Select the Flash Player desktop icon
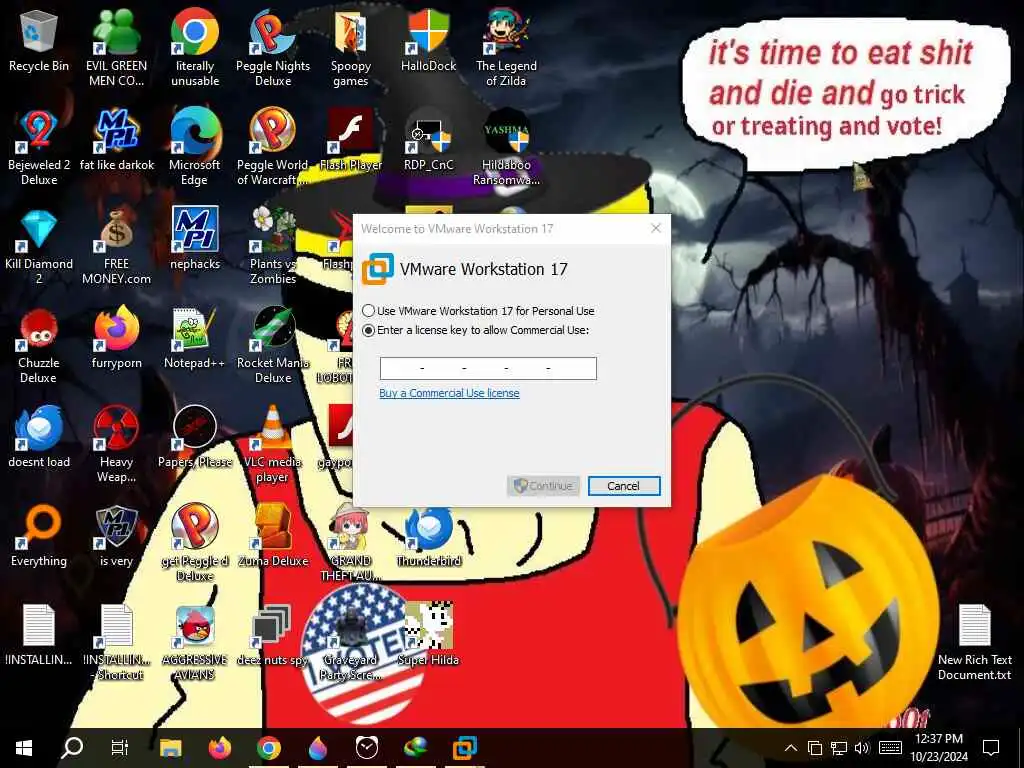Image resolution: width=1024 pixels, height=768 pixels. click(351, 140)
